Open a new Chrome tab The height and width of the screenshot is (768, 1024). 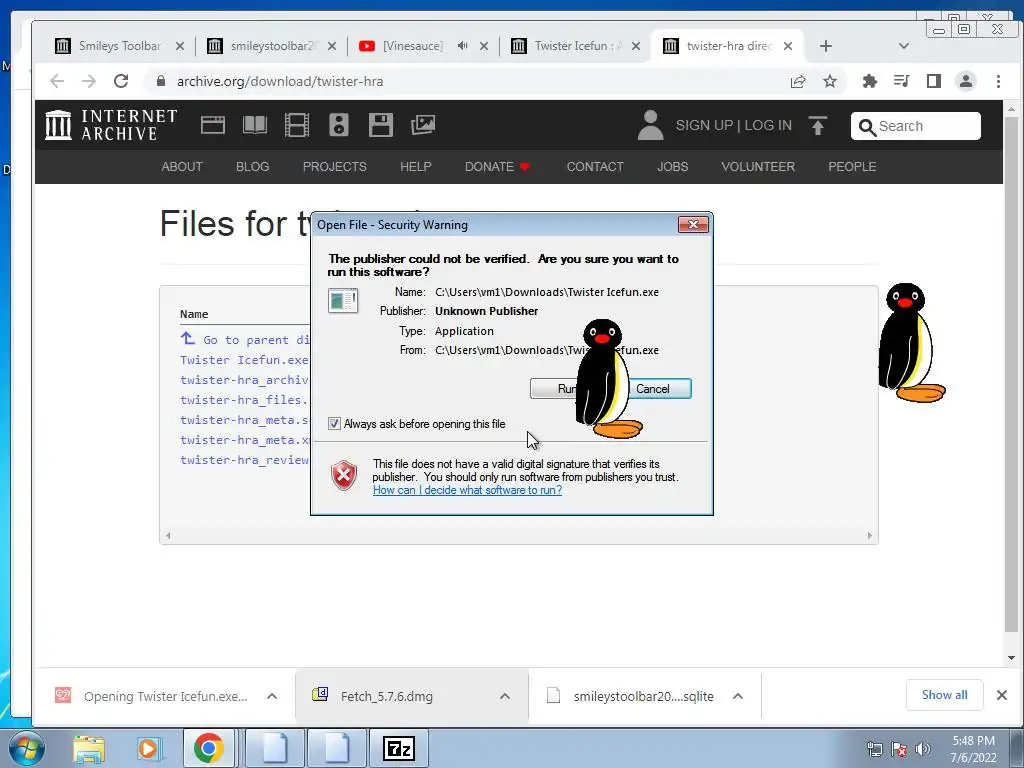825,46
